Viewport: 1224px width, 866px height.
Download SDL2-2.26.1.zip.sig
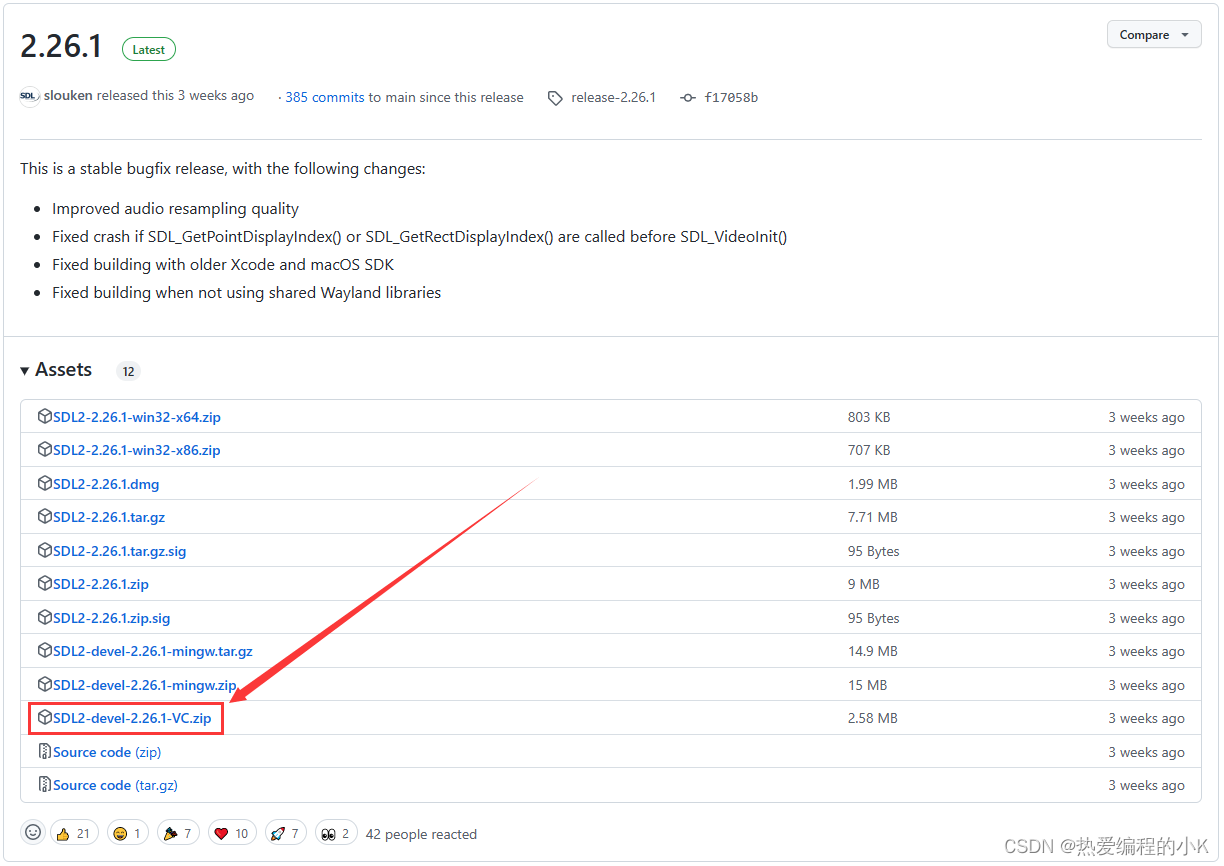pyautogui.click(x=112, y=618)
